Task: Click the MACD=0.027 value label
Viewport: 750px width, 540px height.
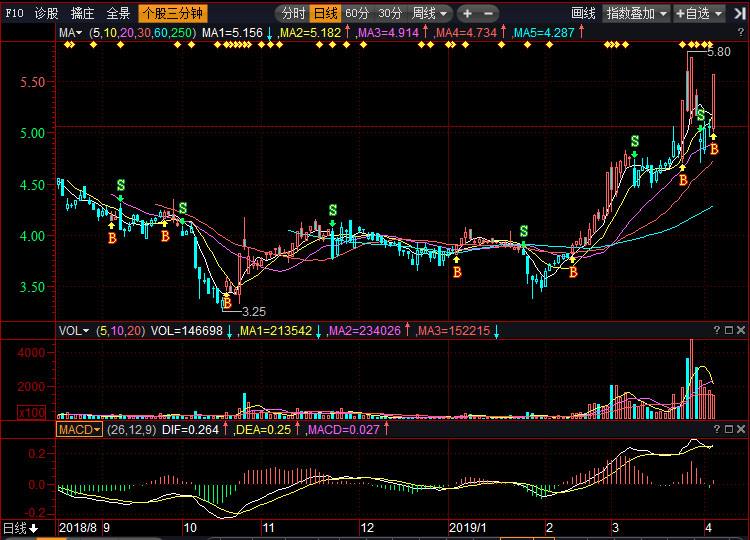Action: pyautogui.click(x=344, y=430)
